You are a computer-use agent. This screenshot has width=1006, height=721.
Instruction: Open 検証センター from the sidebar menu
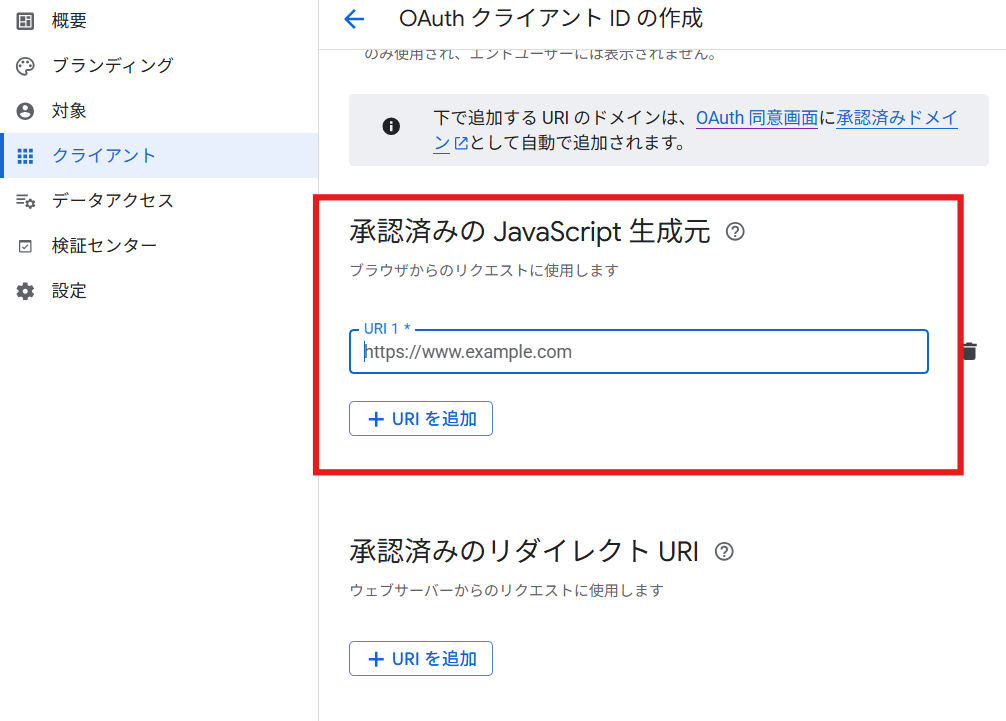(104, 246)
